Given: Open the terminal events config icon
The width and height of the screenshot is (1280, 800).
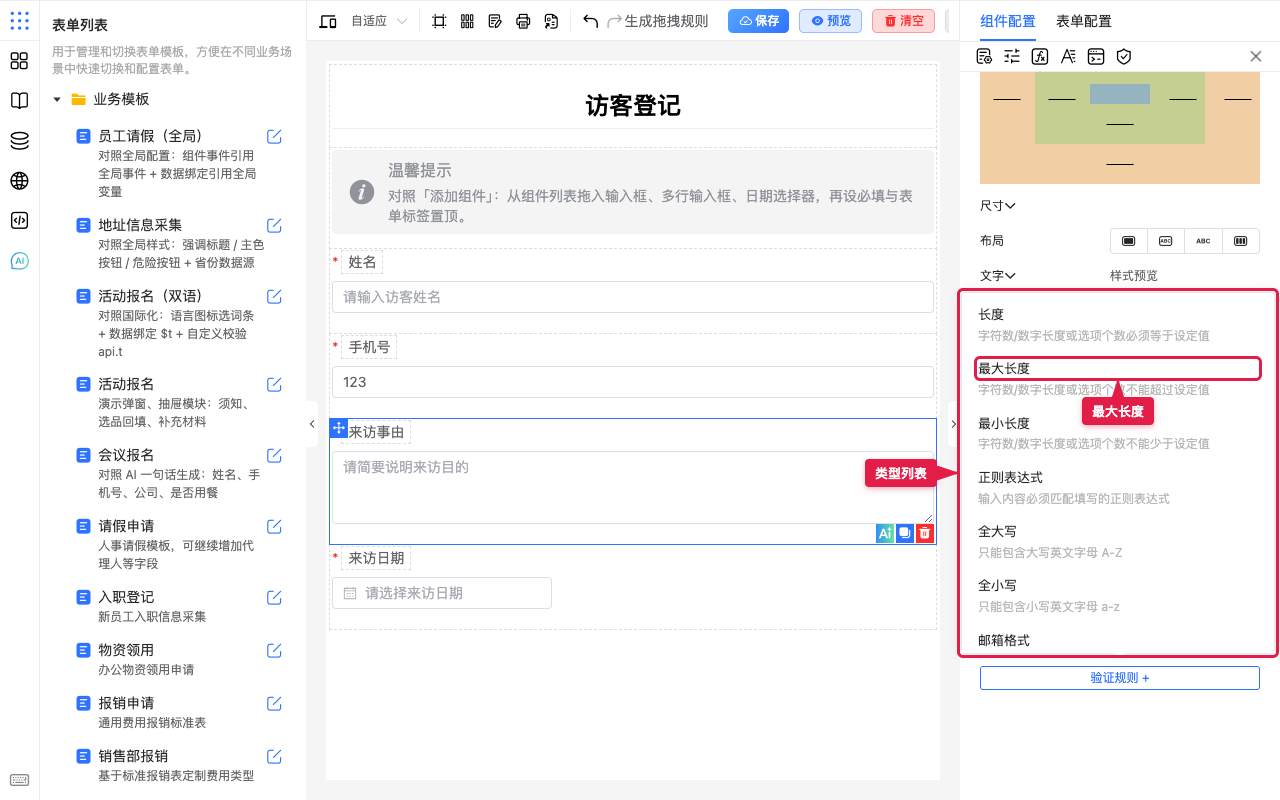Looking at the screenshot, I should pos(1096,56).
